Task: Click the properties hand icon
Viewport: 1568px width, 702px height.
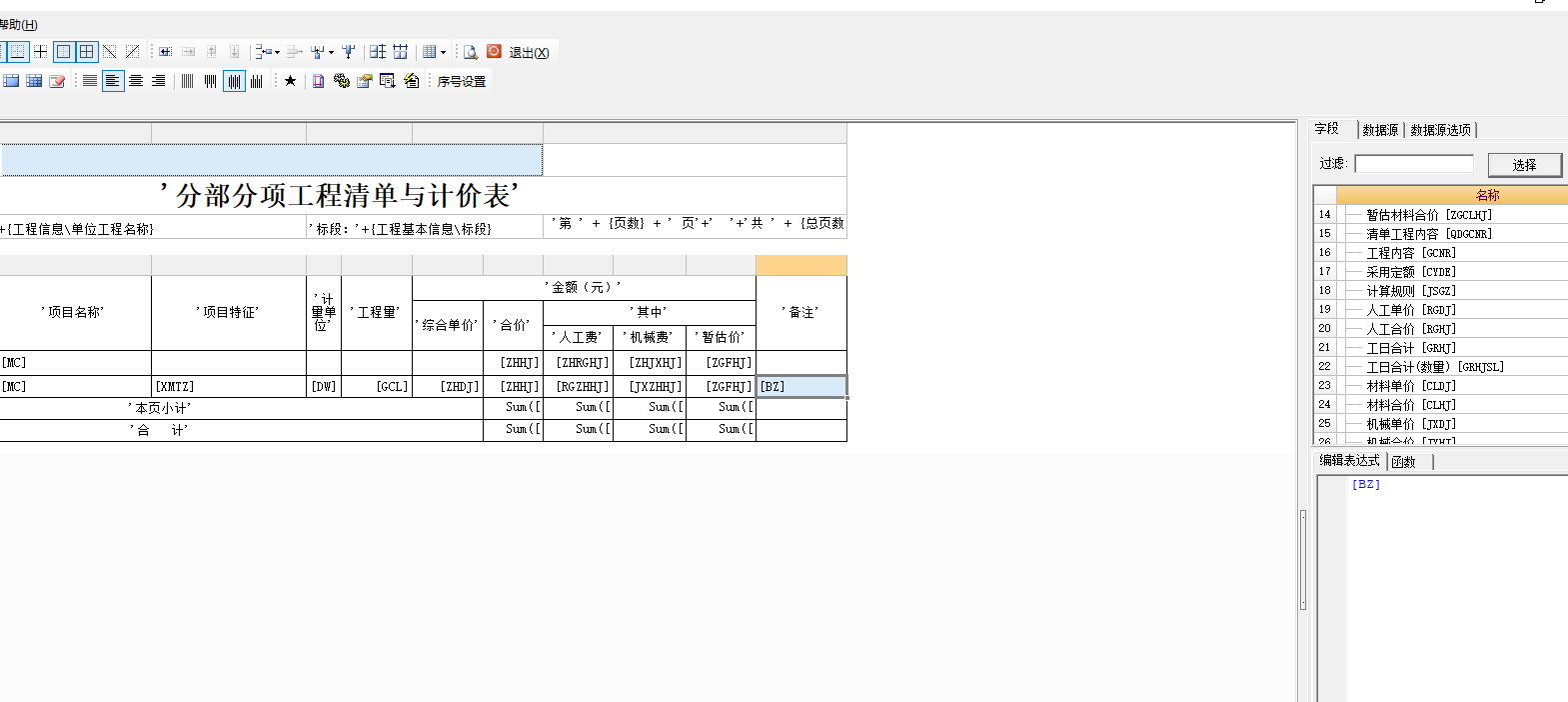Action: (x=365, y=81)
